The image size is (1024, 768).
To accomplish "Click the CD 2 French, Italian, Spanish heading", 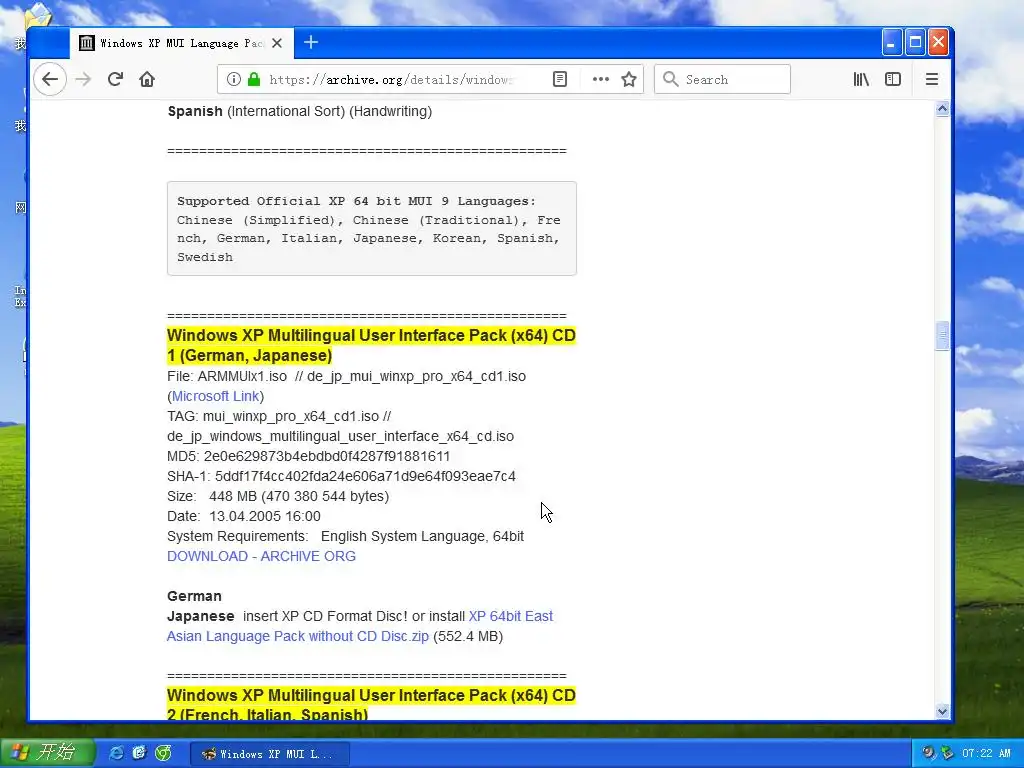I will (x=371, y=704).
